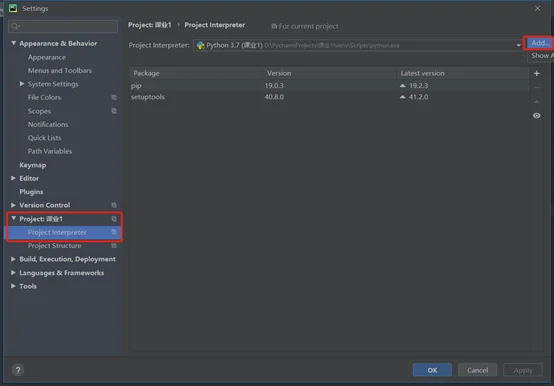This screenshot has width=554, height=386.
Task: Click the minus icon to uninstall package
Action: pos(536,87)
